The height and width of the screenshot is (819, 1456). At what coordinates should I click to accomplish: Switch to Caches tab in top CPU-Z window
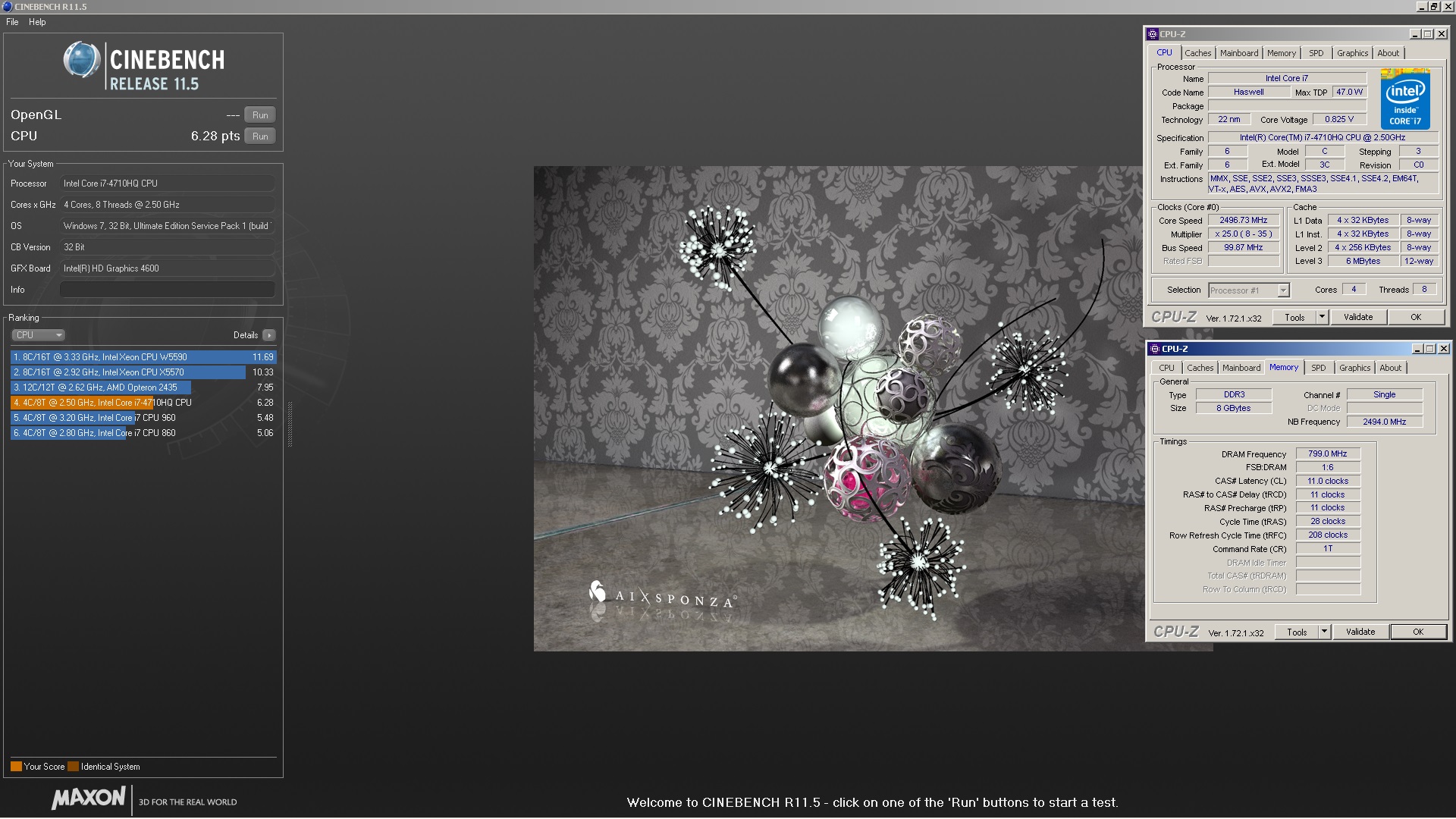[1197, 53]
